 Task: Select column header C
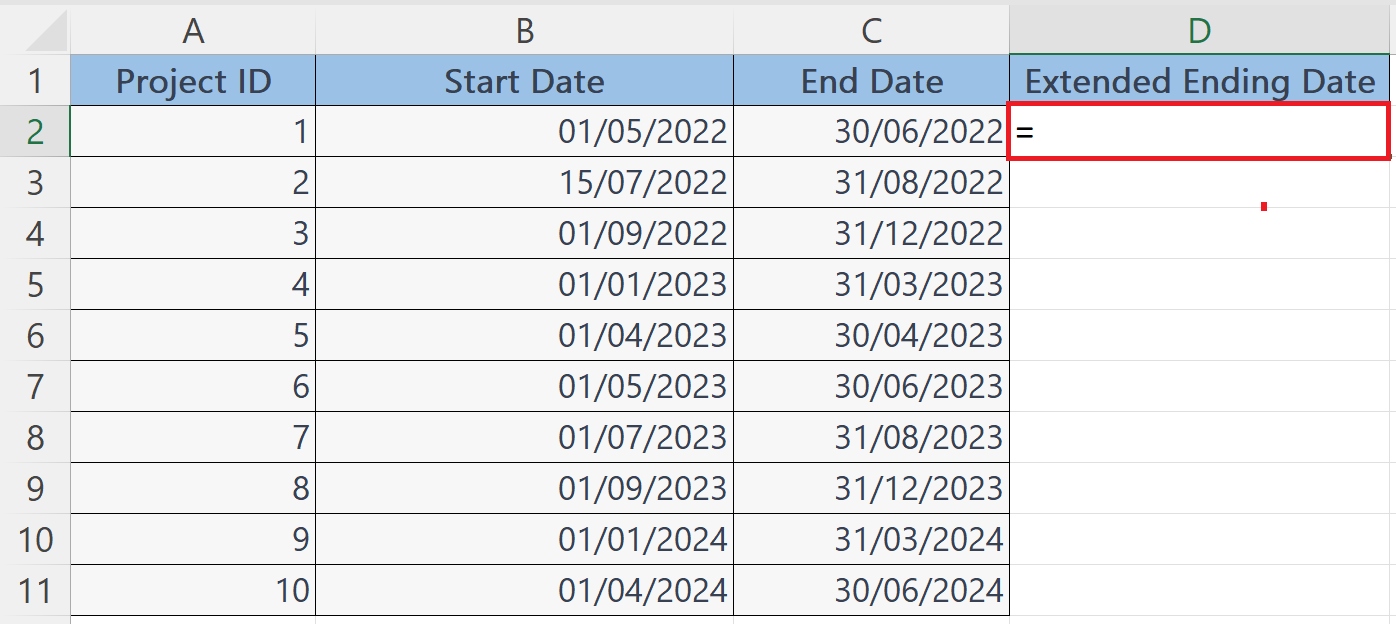coord(871,30)
